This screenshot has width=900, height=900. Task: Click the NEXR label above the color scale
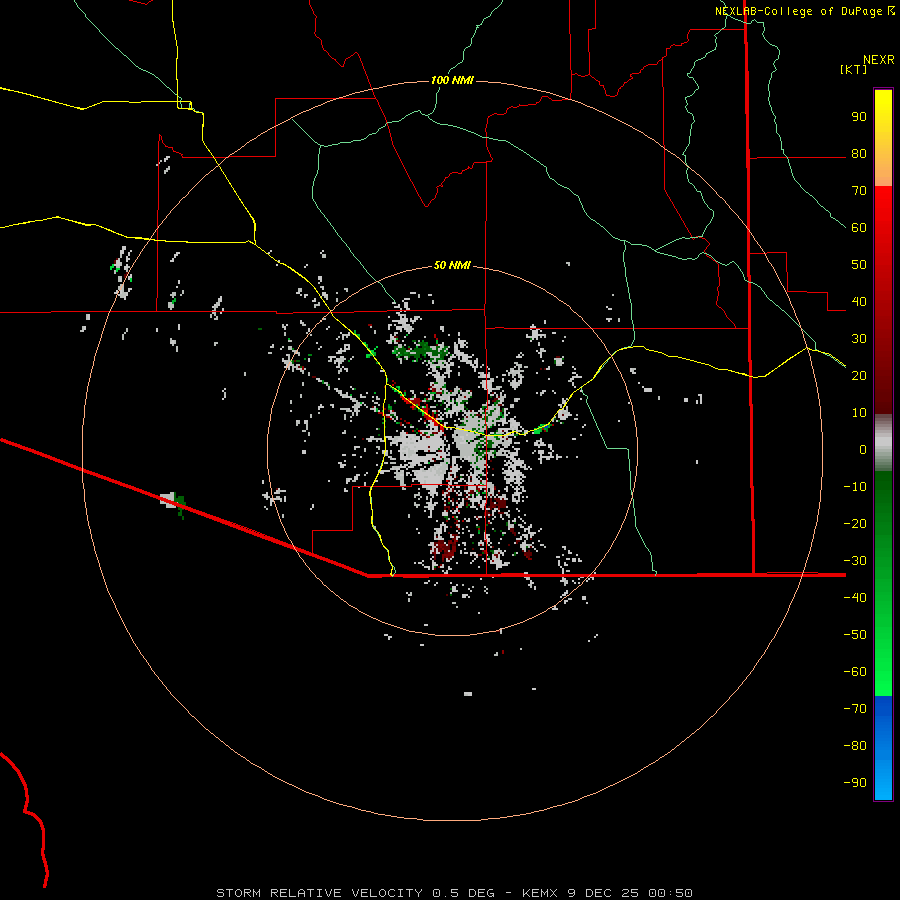tap(879, 59)
